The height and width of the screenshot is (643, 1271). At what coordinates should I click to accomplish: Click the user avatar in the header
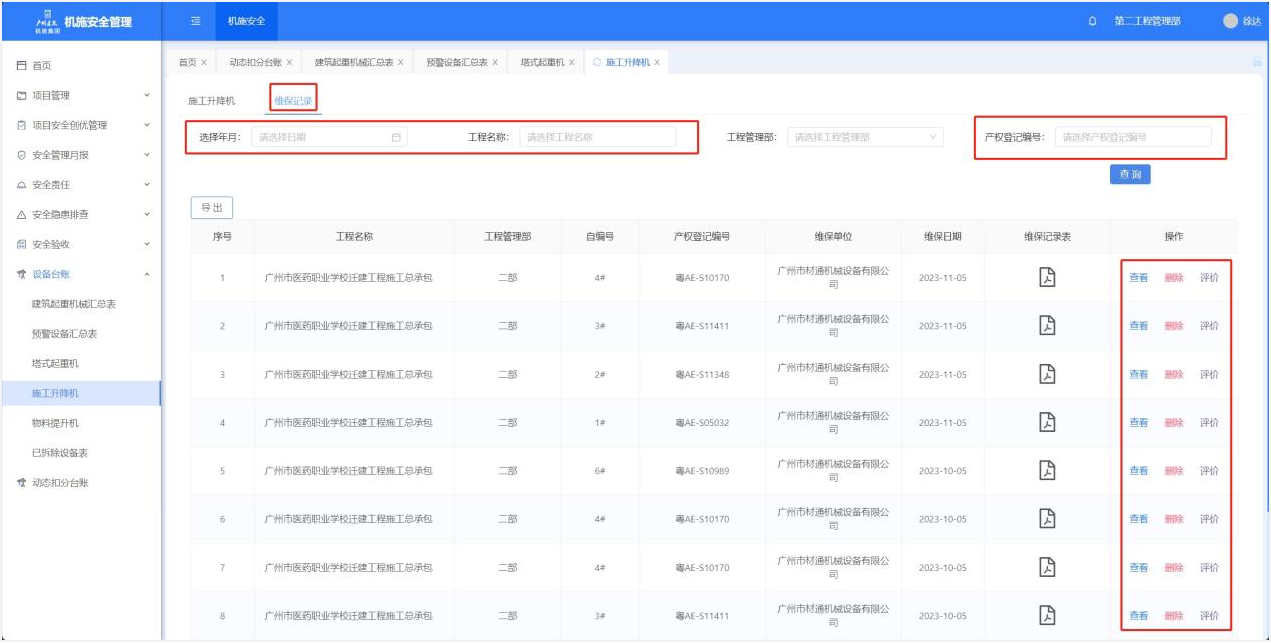click(1230, 21)
